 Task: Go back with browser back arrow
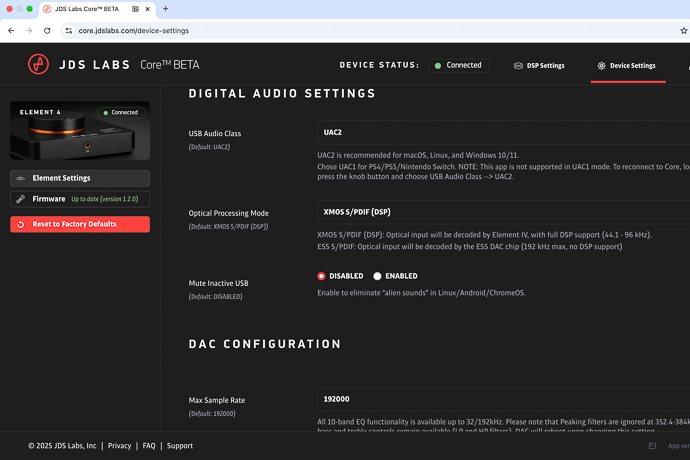(x=11, y=31)
